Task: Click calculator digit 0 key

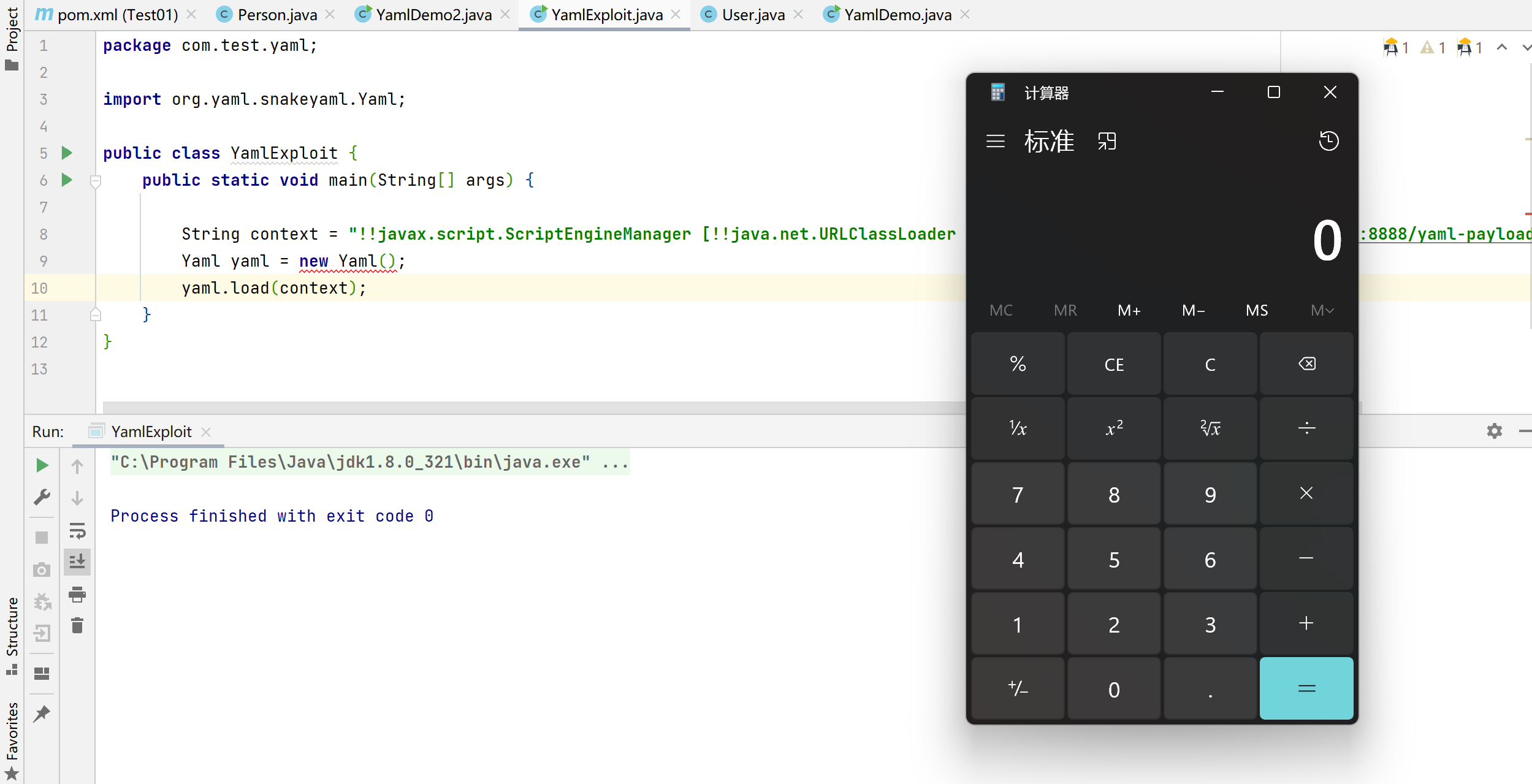Action: pos(1114,688)
